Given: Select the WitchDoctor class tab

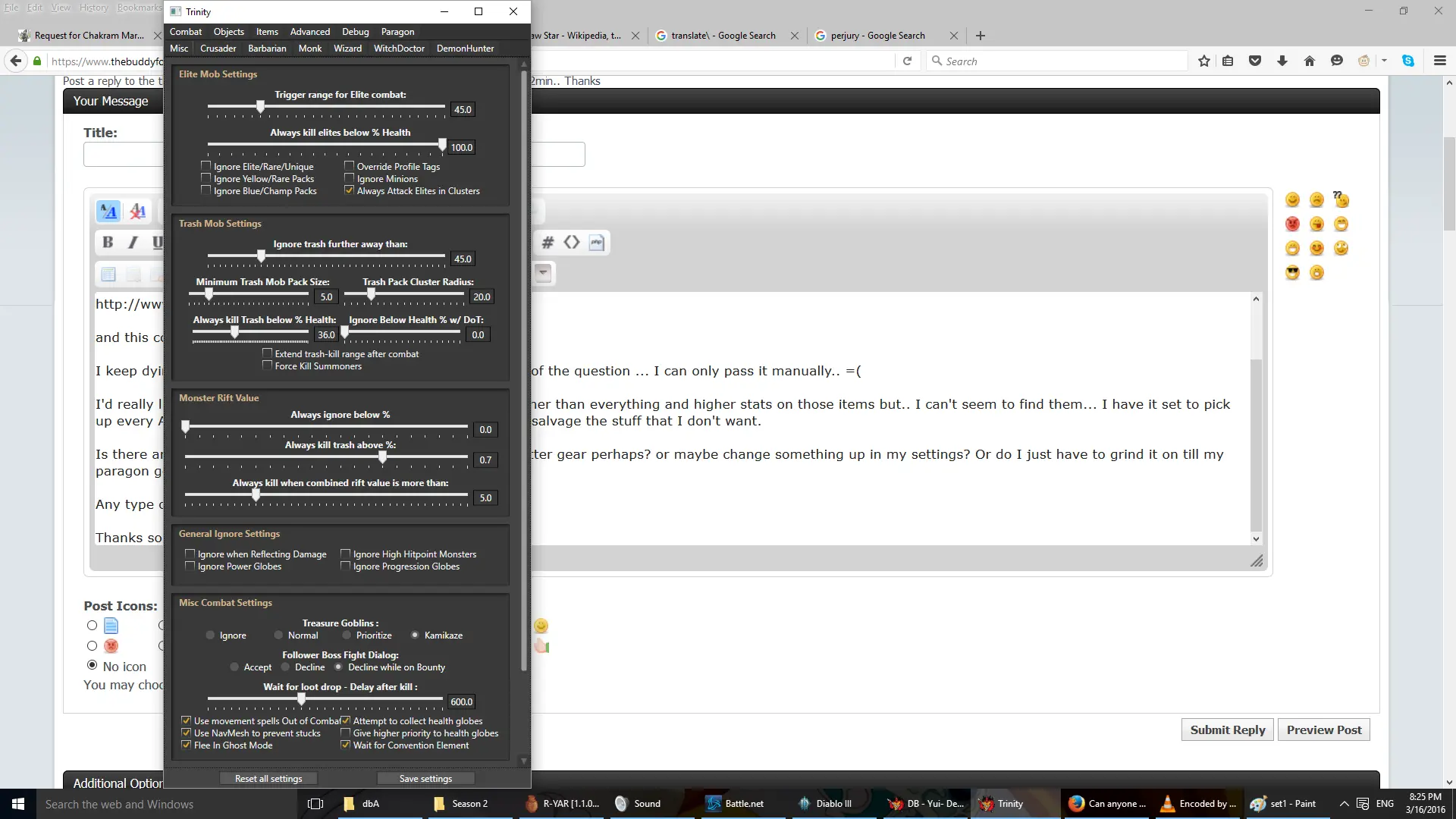Looking at the screenshot, I should click(x=399, y=49).
